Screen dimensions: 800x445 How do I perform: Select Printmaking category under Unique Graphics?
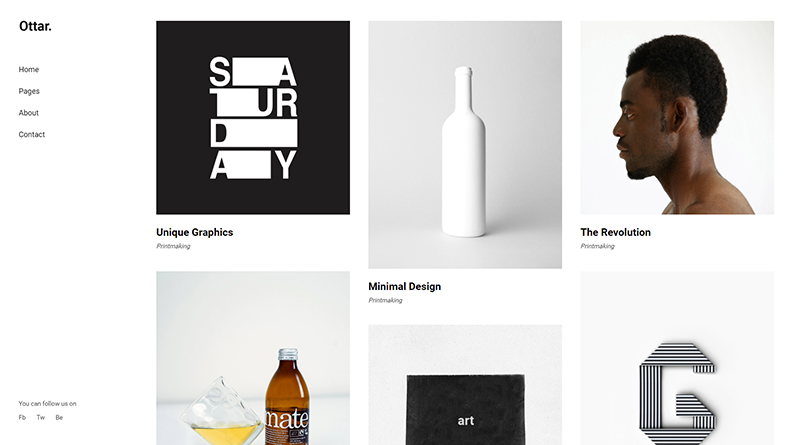(173, 246)
